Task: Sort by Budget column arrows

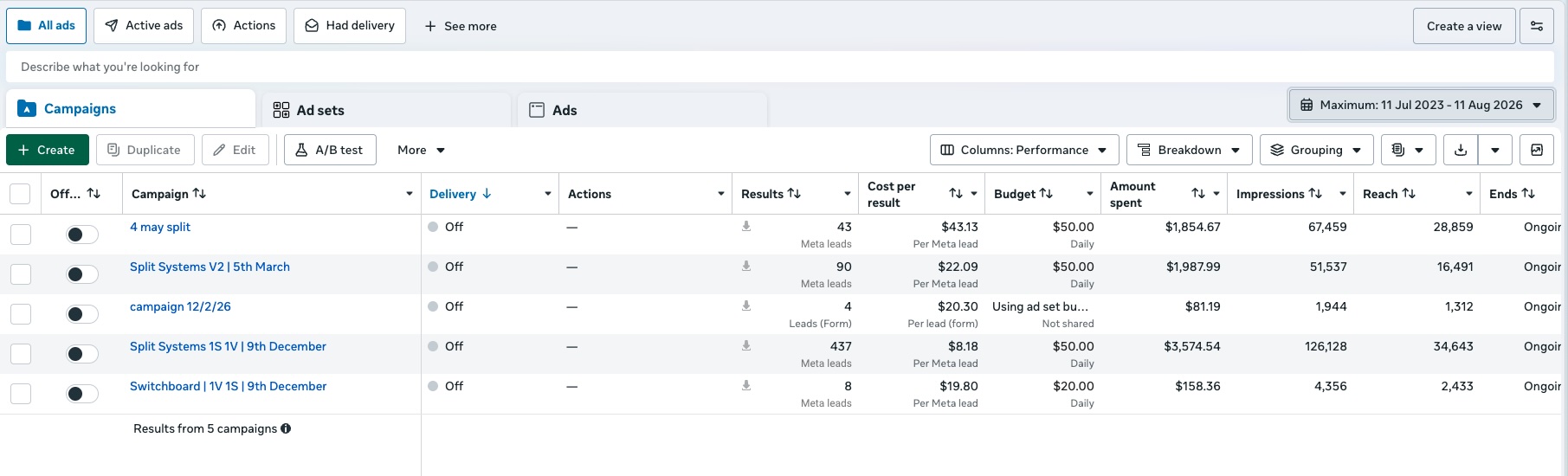Action: (x=1046, y=194)
